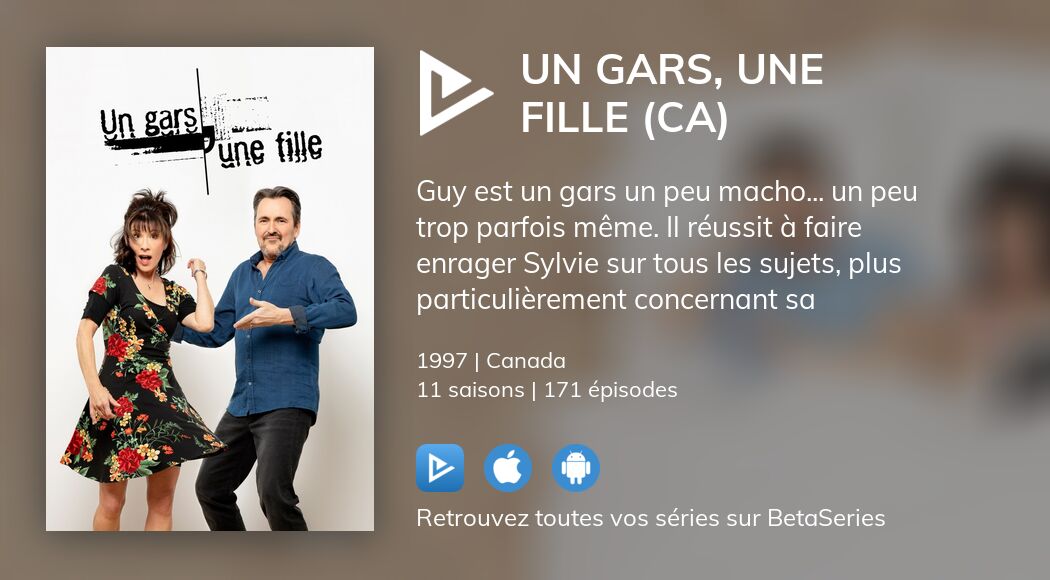Click the series synopsis paragraph
Screen dimensions: 1050x580
coord(666,245)
